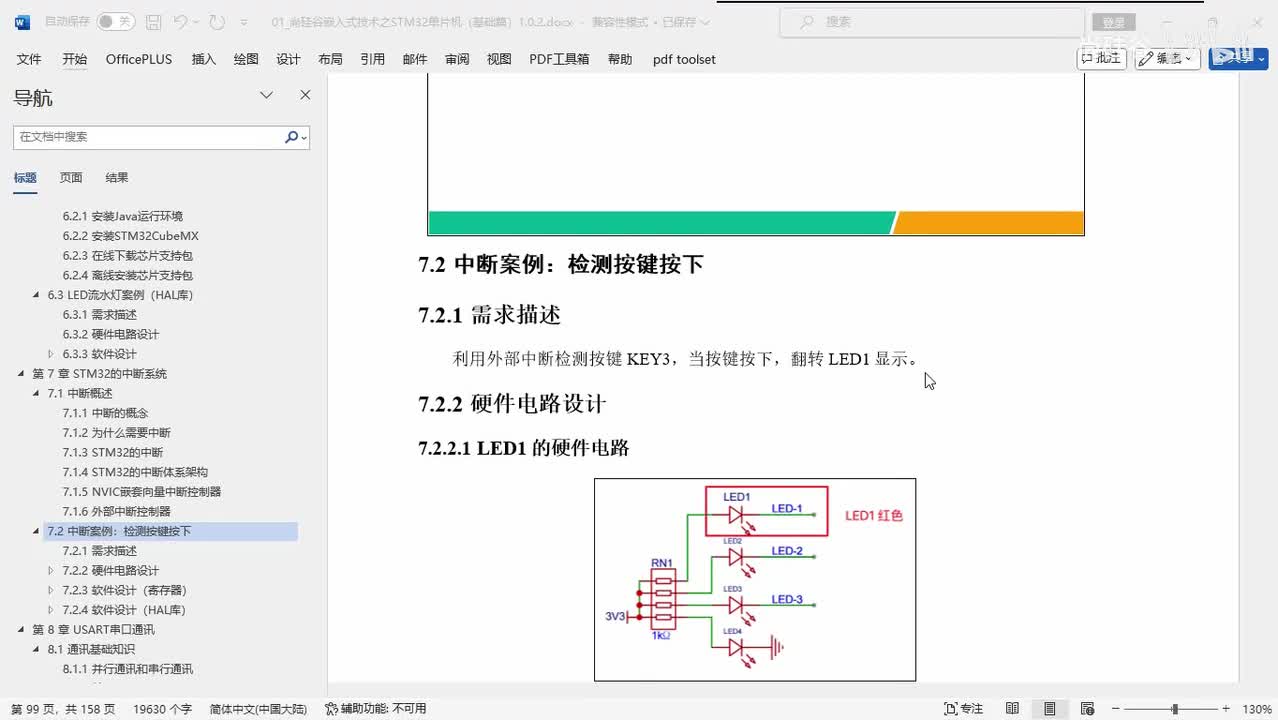Click the Redo/Repeat arrow icon

pos(217,21)
